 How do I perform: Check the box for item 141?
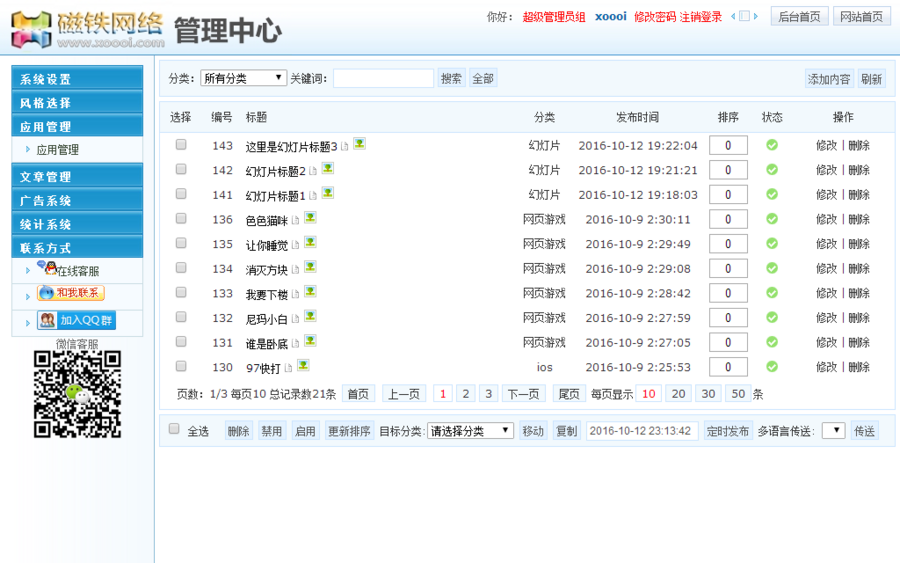tap(181, 193)
